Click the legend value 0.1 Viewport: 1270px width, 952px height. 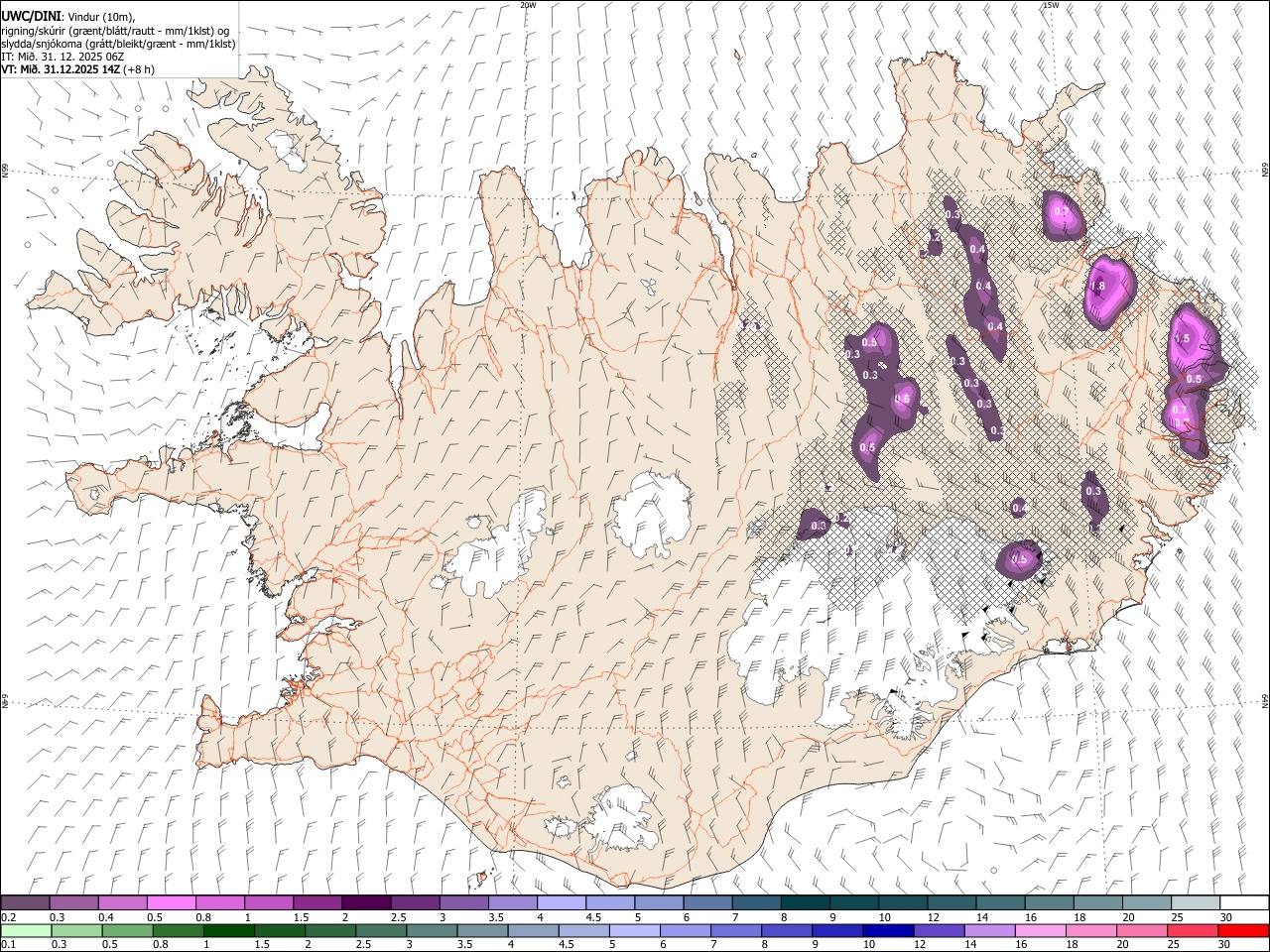(x=9, y=945)
